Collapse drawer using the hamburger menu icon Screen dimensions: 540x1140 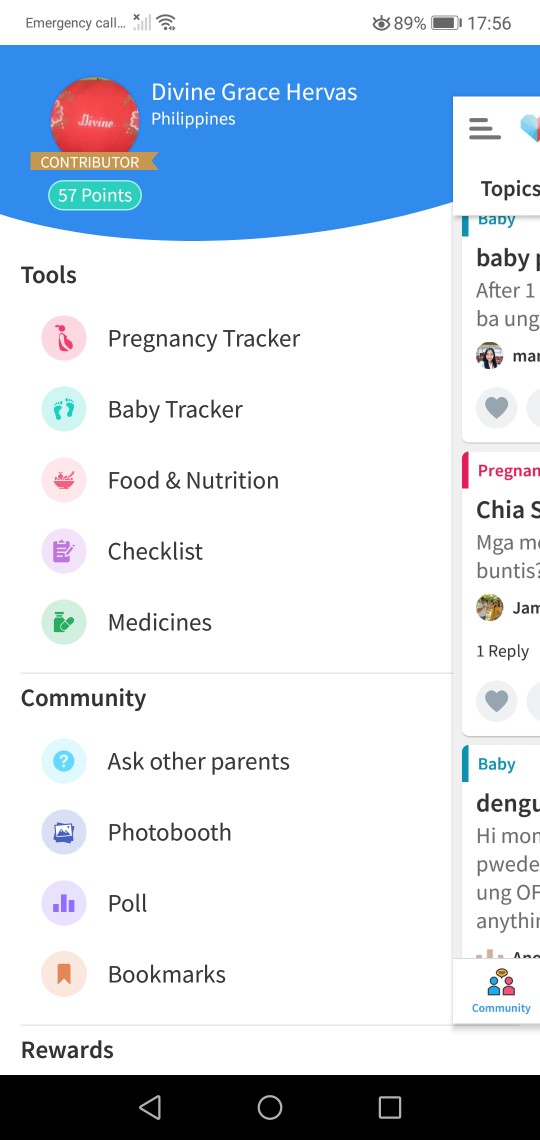[485, 129]
